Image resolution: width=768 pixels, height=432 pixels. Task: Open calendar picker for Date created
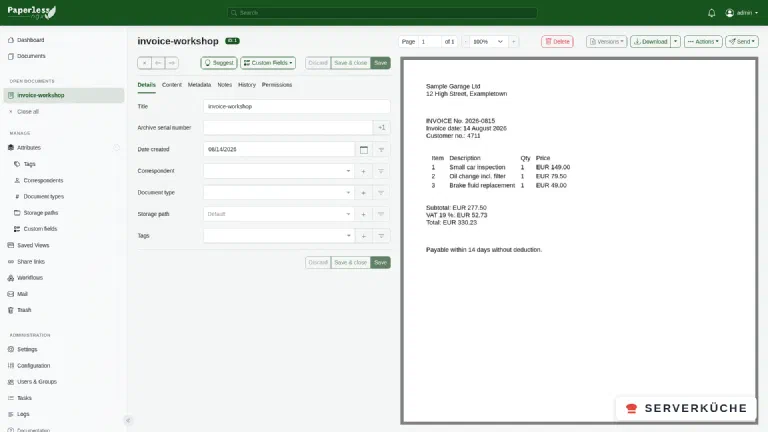pyautogui.click(x=363, y=149)
